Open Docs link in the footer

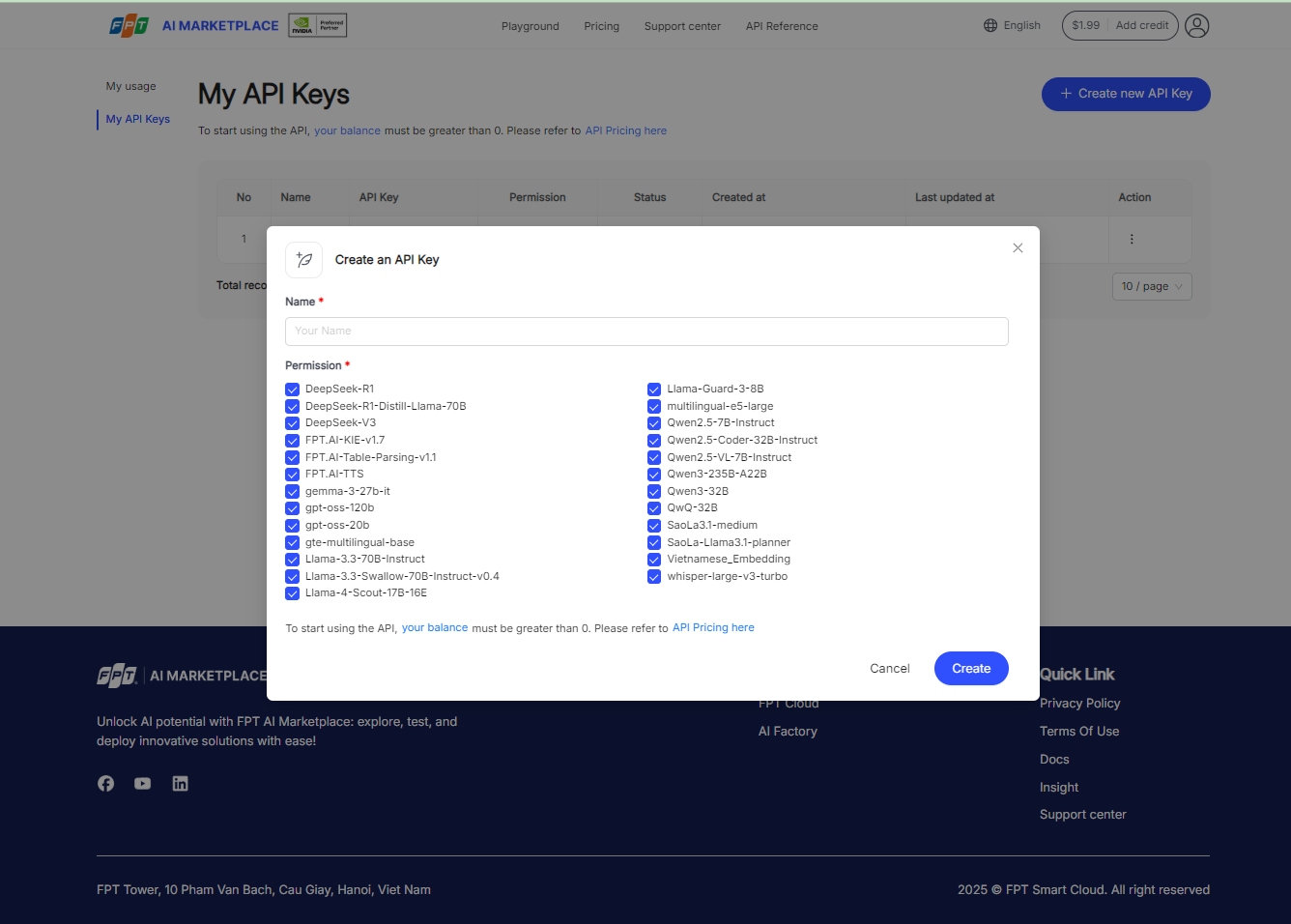tap(1054, 760)
